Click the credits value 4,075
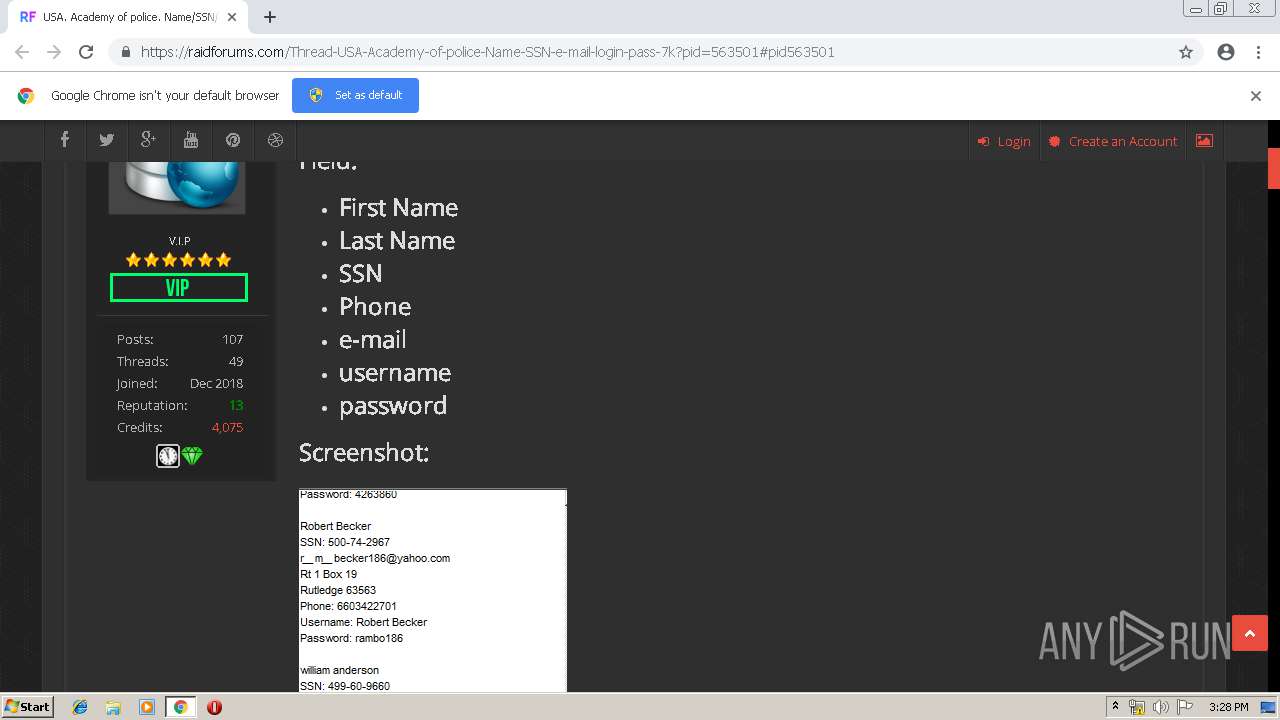The width and height of the screenshot is (1280, 720). pyautogui.click(x=227, y=427)
